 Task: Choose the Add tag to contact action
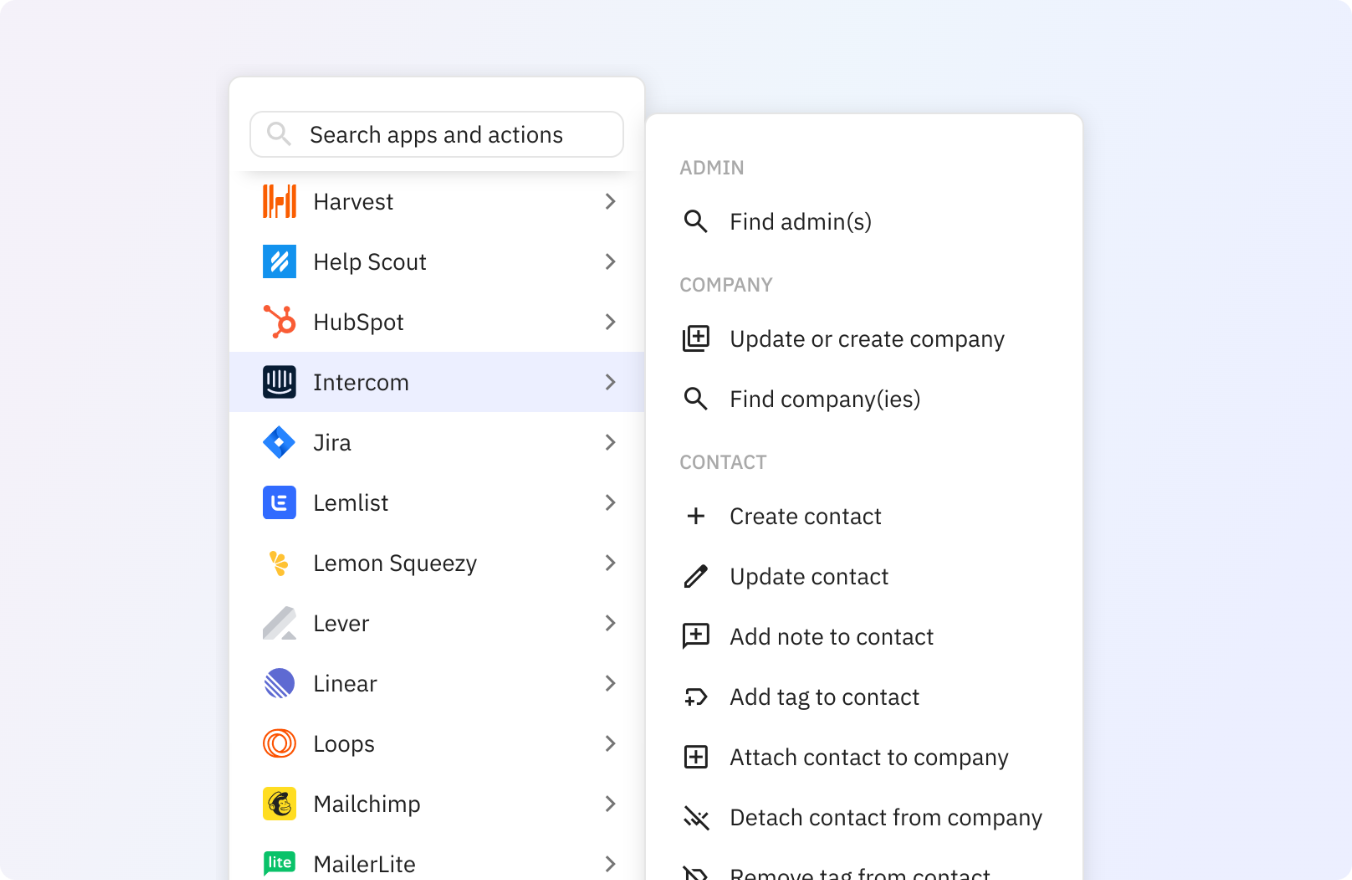tap(864, 697)
